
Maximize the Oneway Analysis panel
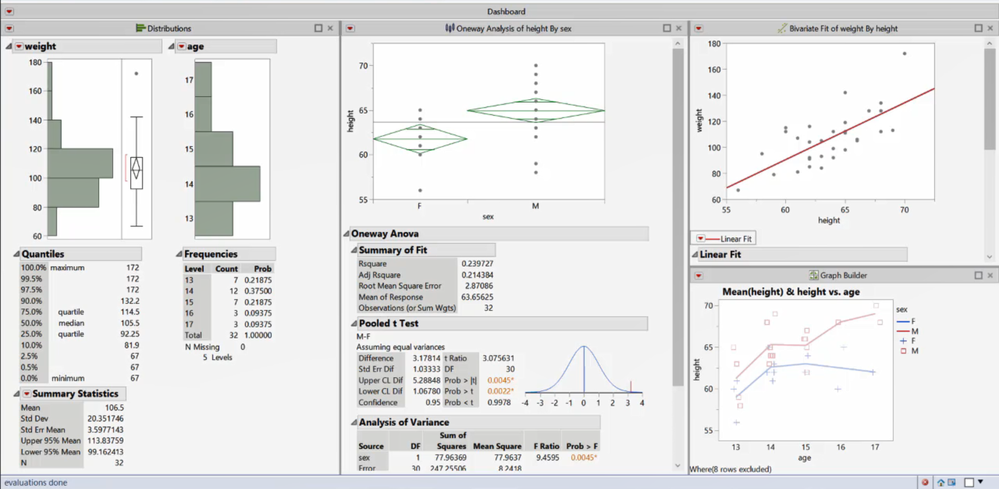[x=666, y=28]
